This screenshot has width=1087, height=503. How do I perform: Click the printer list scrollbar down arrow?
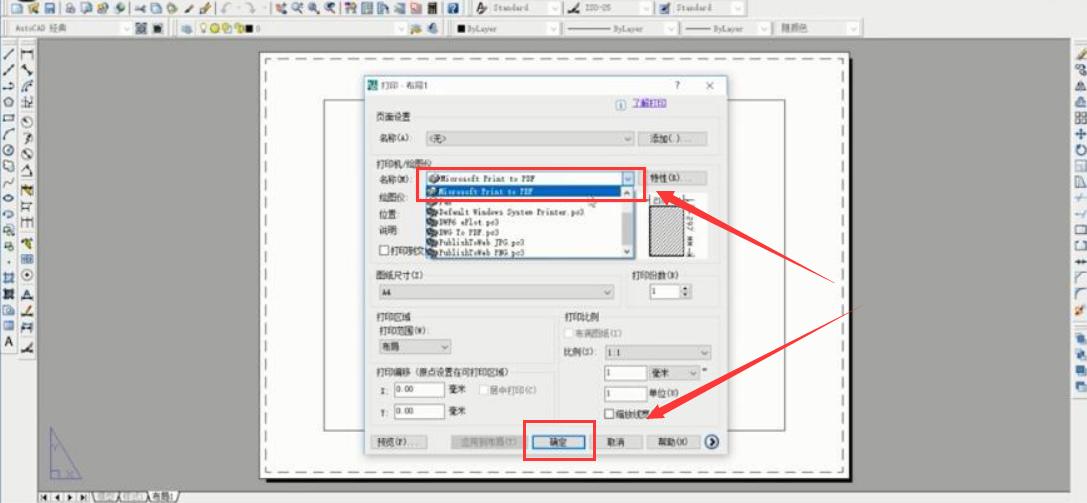pos(627,252)
